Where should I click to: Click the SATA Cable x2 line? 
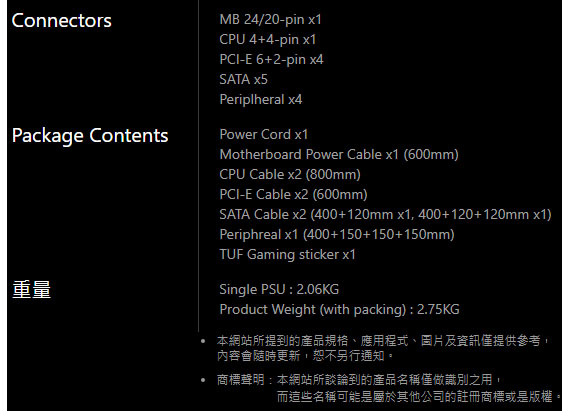click(385, 214)
